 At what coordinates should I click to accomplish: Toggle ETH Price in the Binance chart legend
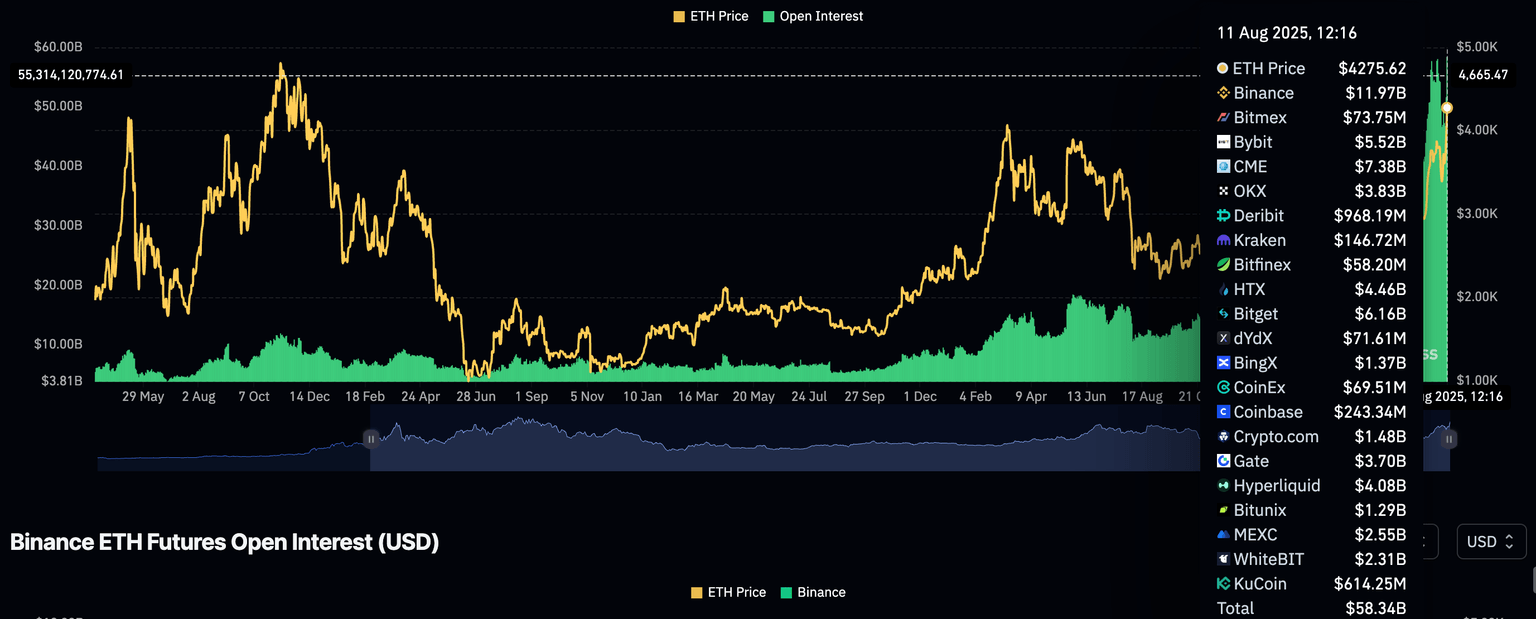click(727, 592)
